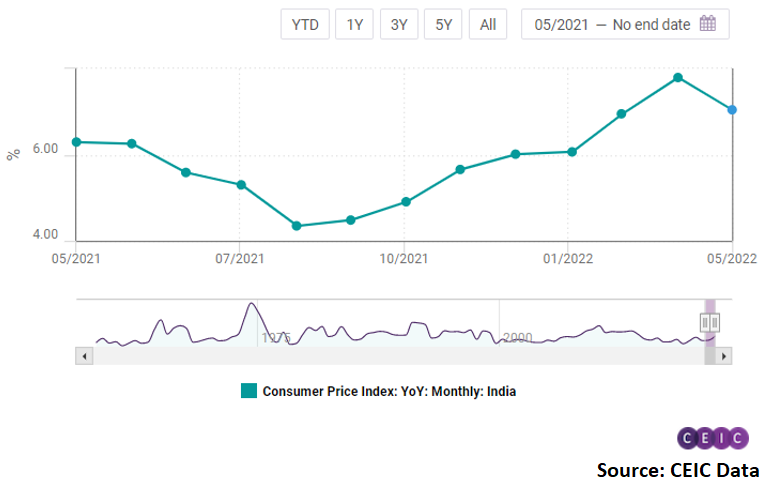Image resolution: width=762 pixels, height=479 pixels.
Task: Click the 01/2022 data point
Action: (x=571, y=152)
